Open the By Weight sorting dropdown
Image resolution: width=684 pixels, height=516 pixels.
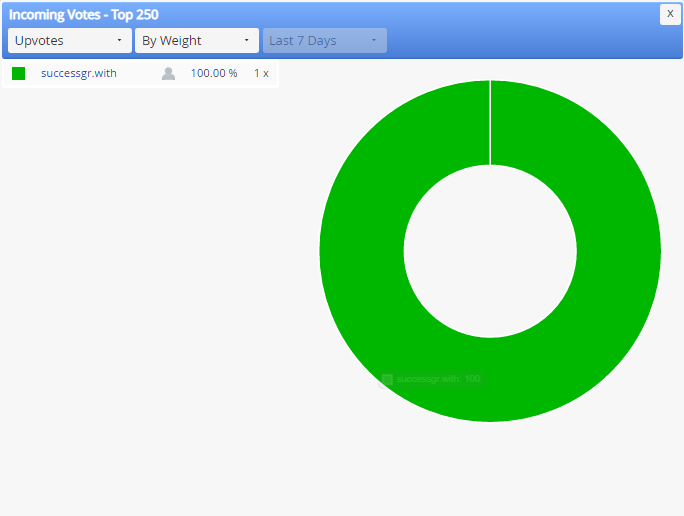point(197,41)
